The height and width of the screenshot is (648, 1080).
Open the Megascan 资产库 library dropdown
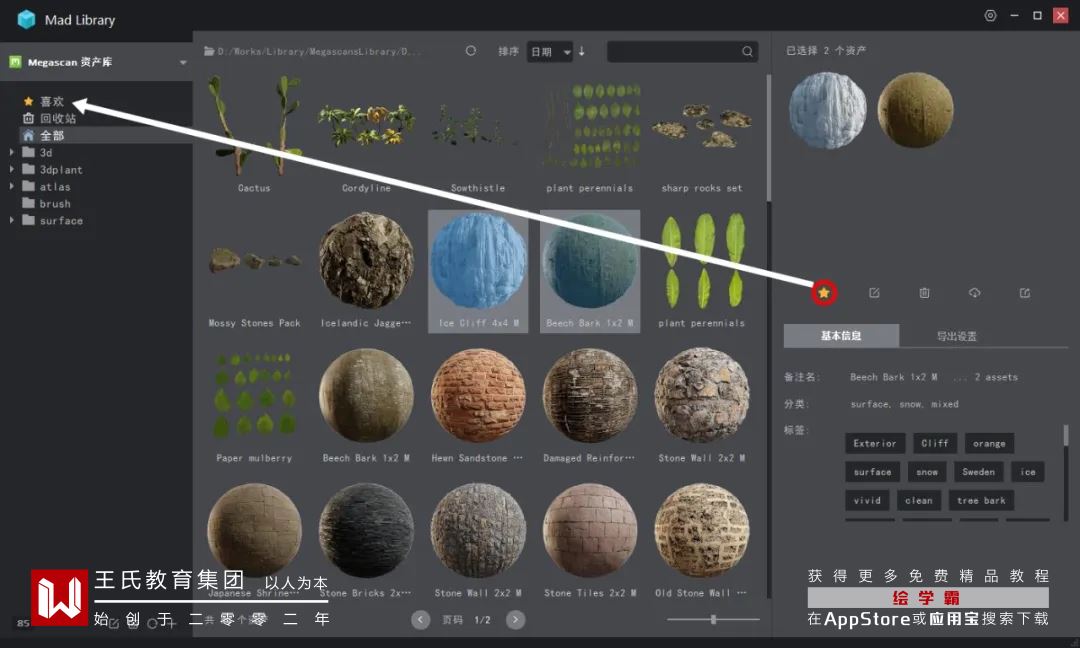pyautogui.click(x=96, y=62)
